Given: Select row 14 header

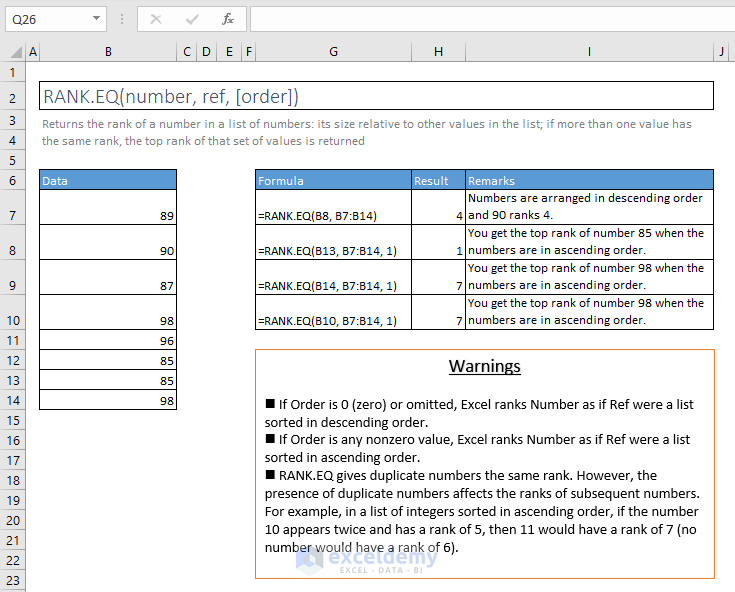Looking at the screenshot, I should 13,400.
